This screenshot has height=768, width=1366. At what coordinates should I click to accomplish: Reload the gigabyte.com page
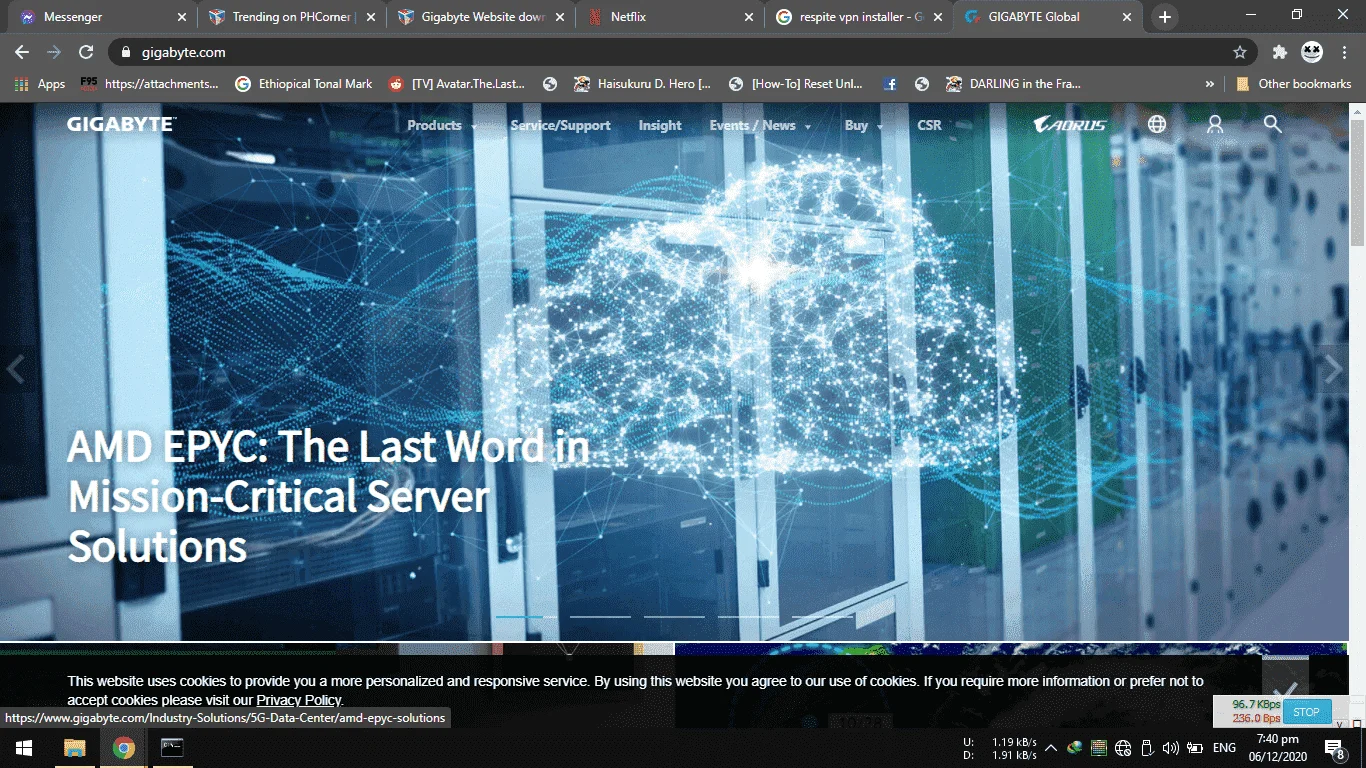86,52
